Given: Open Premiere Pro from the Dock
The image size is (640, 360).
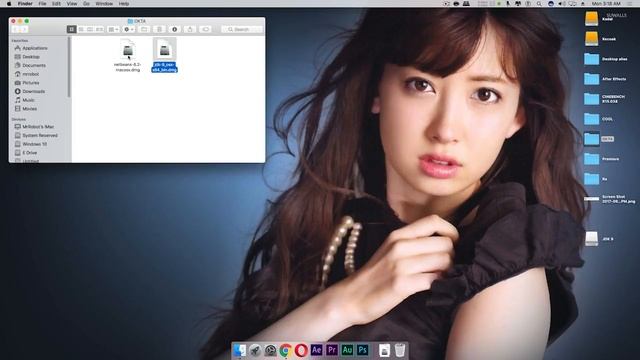Looking at the screenshot, I should (332, 350).
